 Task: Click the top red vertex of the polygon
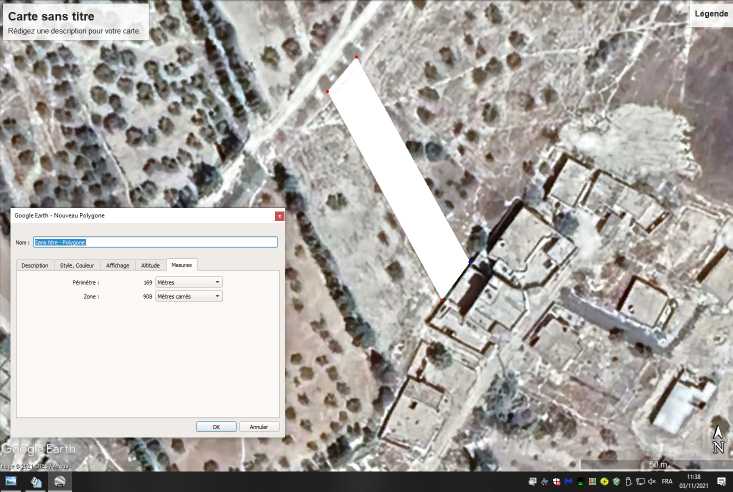356,58
